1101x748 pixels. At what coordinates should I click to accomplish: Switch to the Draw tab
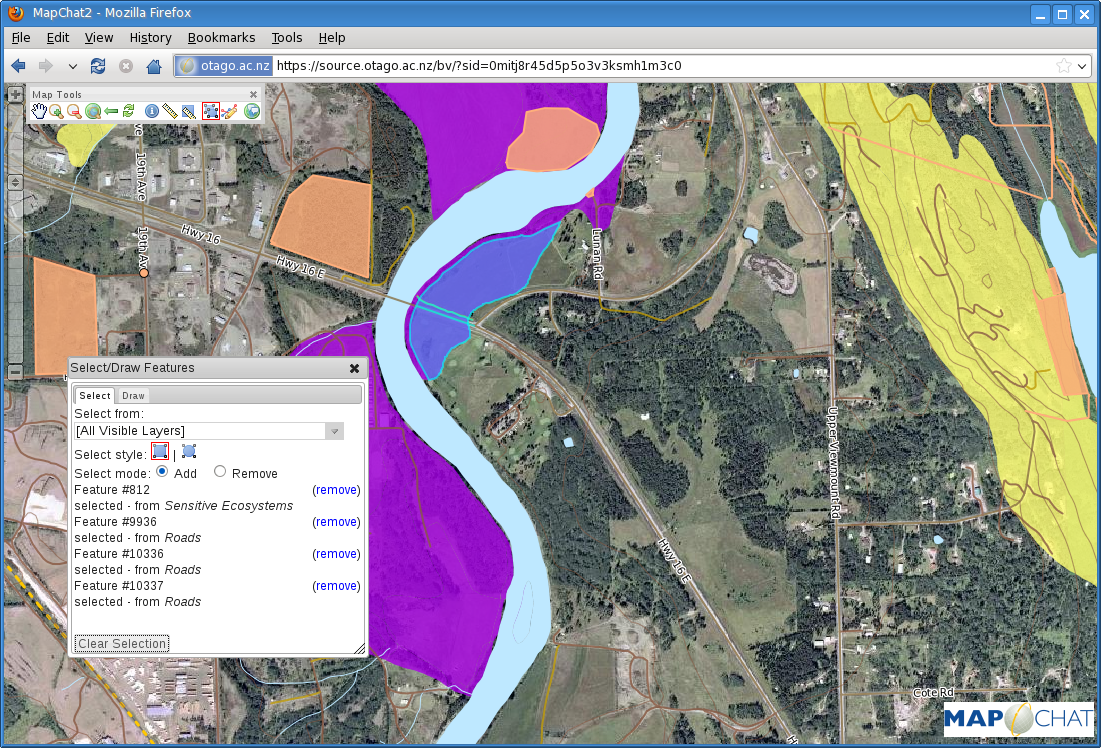(133, 395)
